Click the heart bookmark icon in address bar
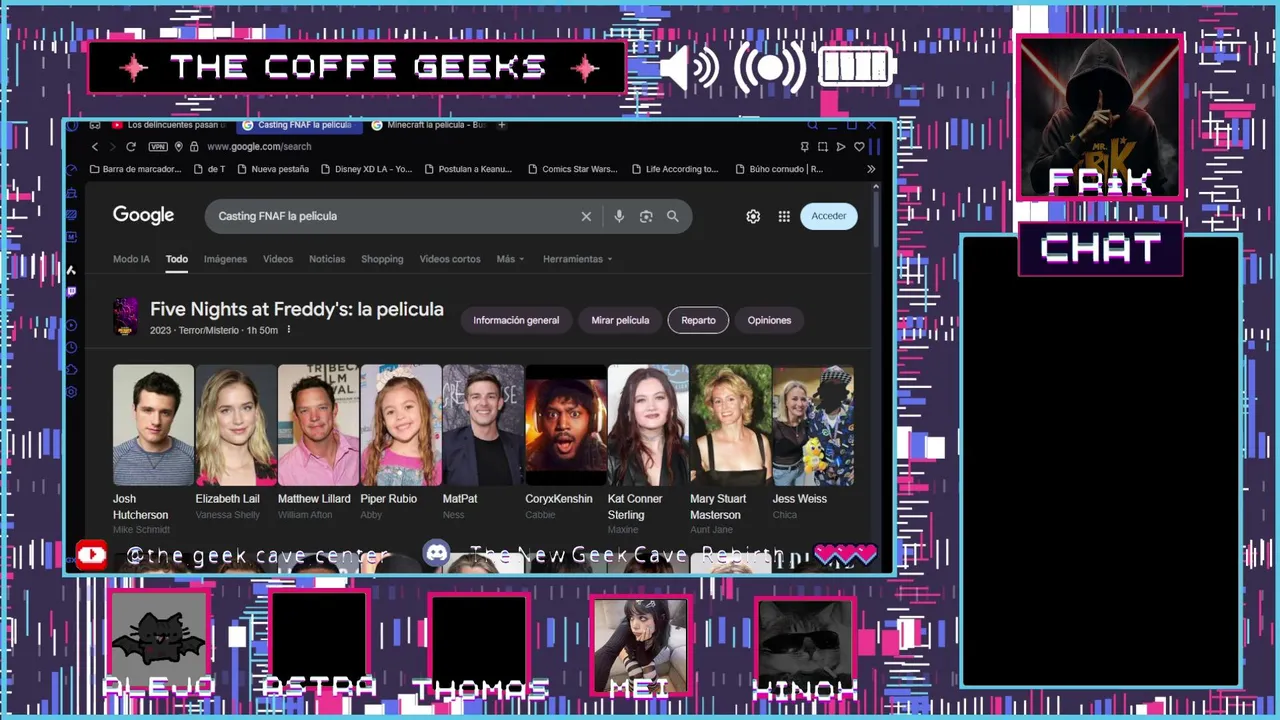This screenshot has height=720, width=1280. click(x=859, y=146)
